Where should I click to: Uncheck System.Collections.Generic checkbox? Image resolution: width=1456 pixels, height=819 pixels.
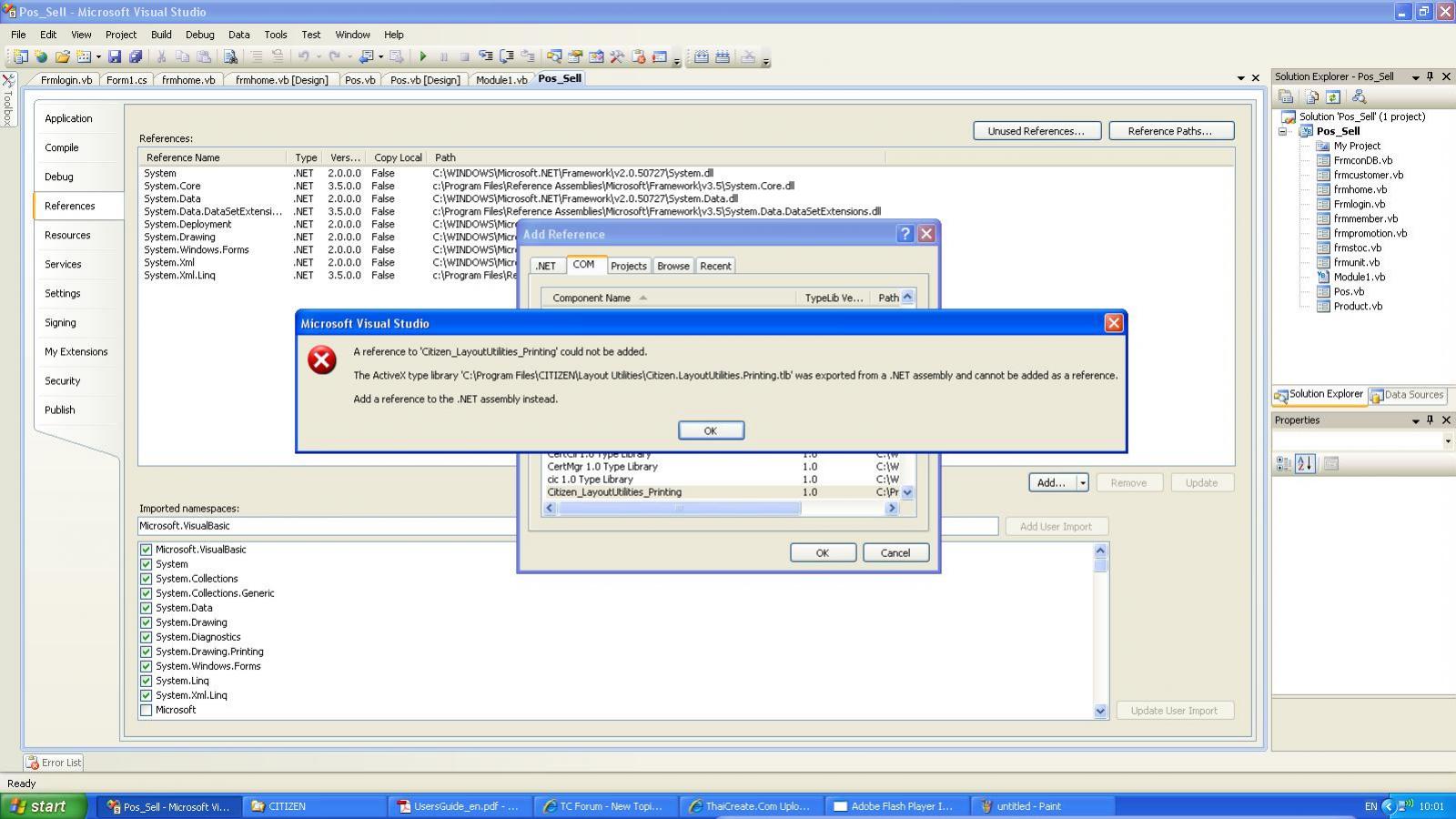click(146, 593)
